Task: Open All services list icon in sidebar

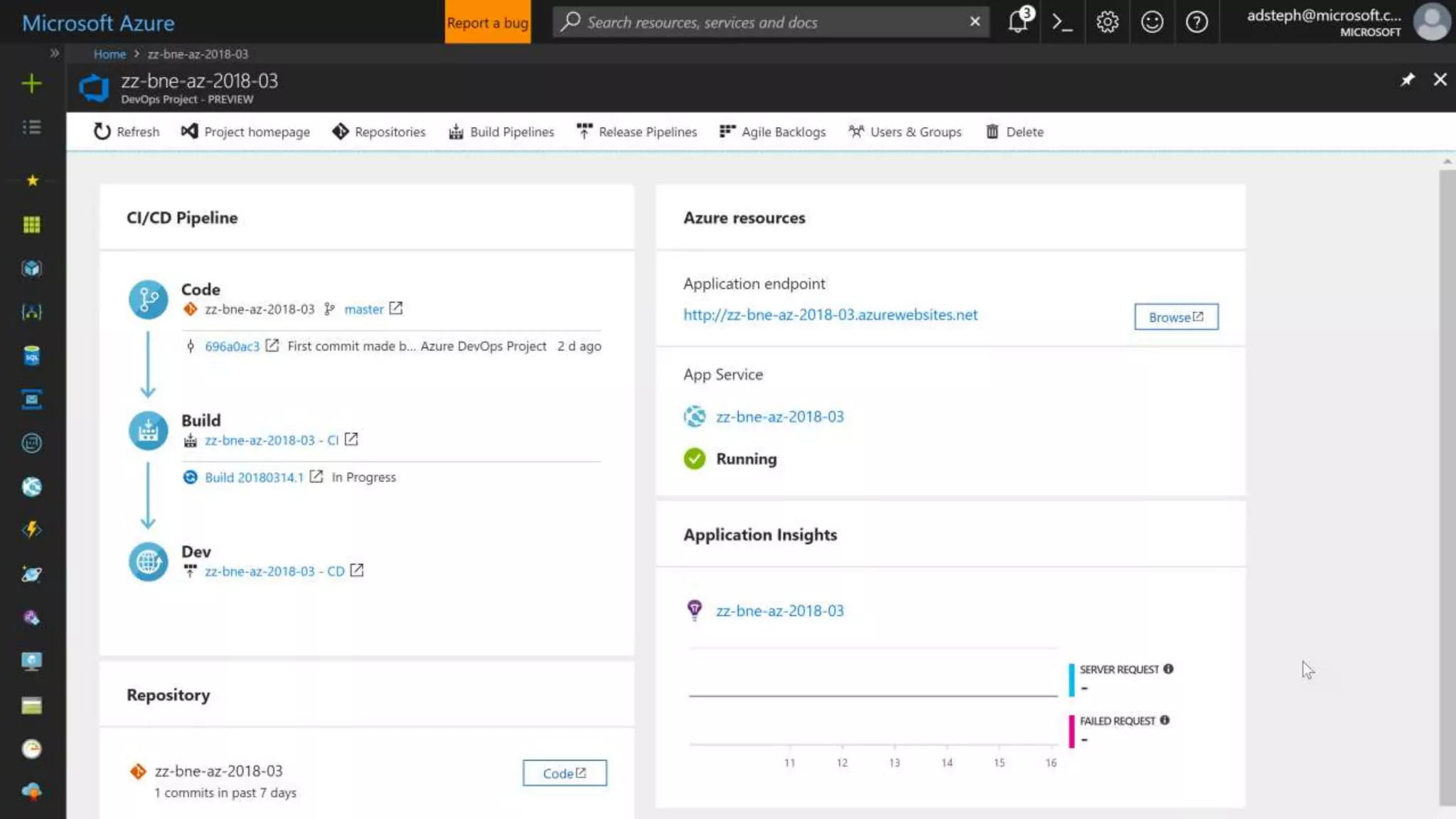Action: (x=31, y=127)
